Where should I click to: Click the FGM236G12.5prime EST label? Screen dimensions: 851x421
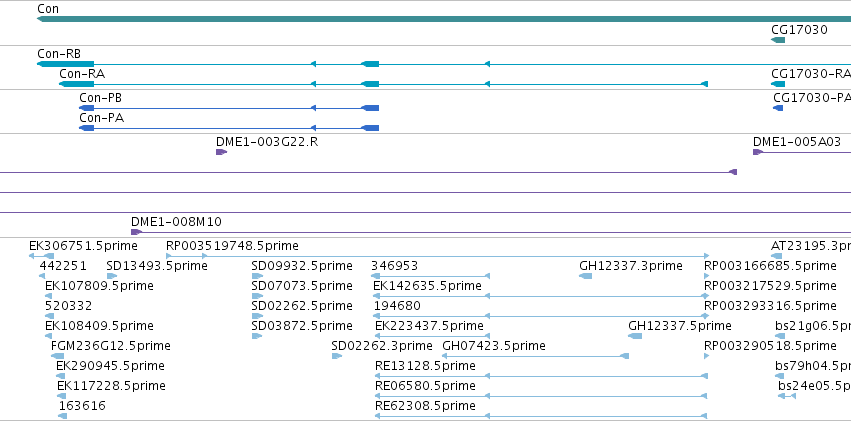pyautogui.click(x=111, y=346)
